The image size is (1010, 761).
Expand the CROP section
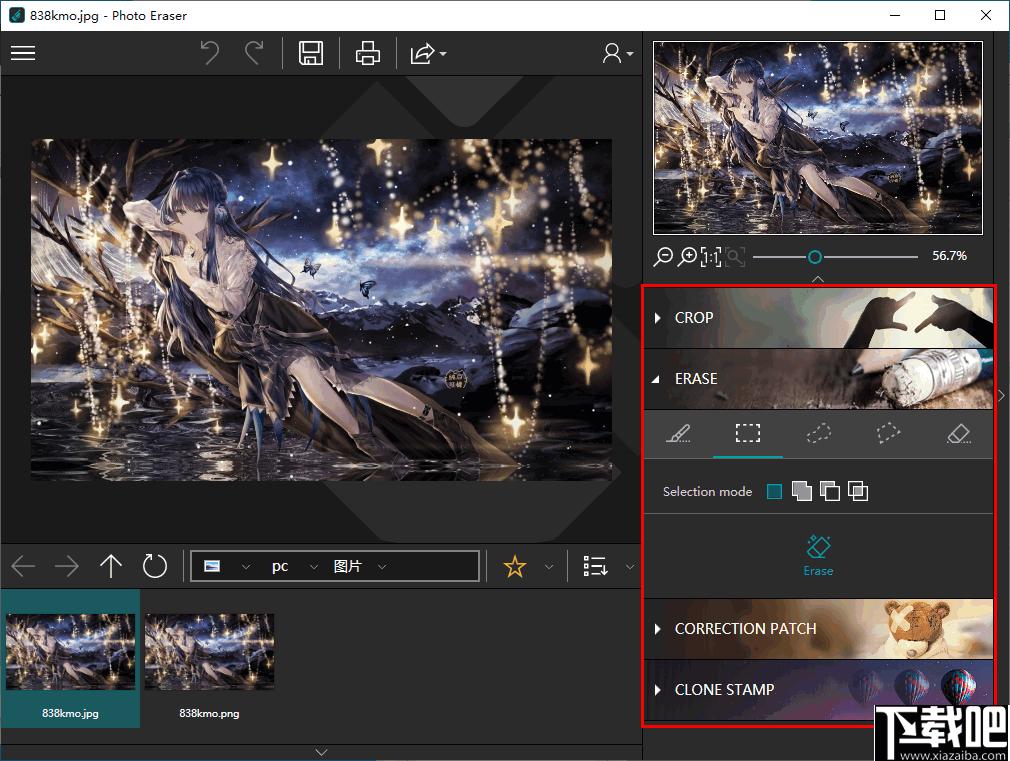click(x=818, y=318)
